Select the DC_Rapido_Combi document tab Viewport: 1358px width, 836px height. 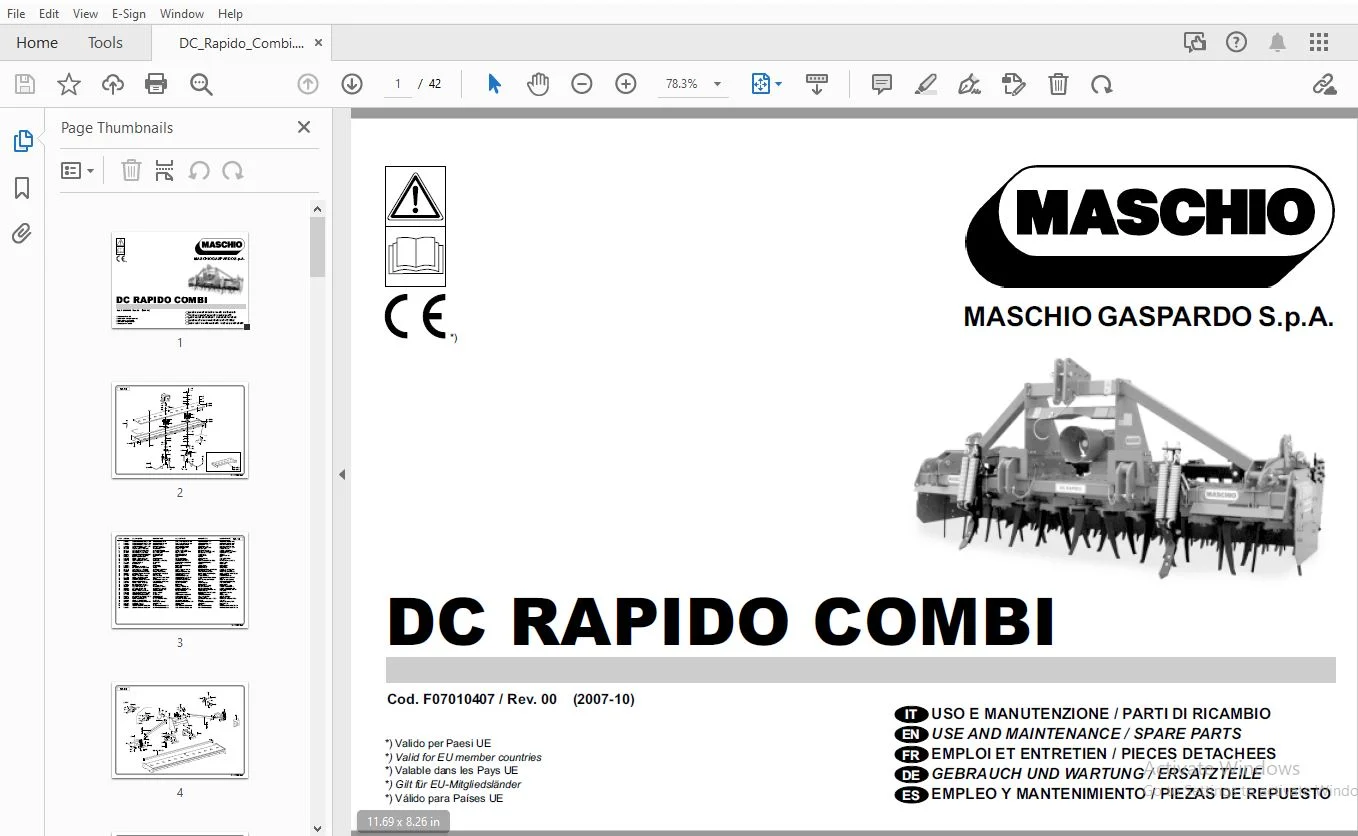(x=241, y=43)
